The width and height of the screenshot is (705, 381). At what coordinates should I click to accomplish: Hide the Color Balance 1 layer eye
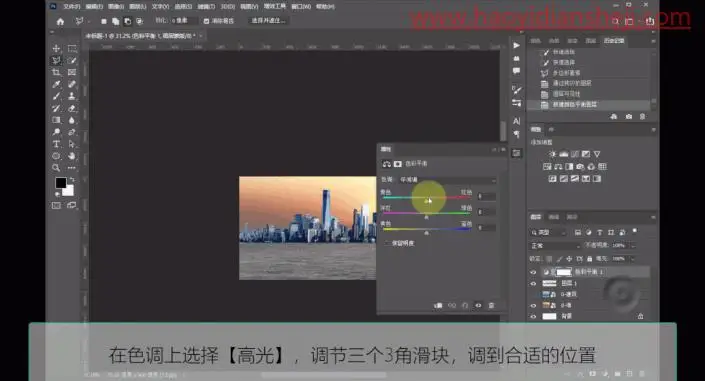533,272
